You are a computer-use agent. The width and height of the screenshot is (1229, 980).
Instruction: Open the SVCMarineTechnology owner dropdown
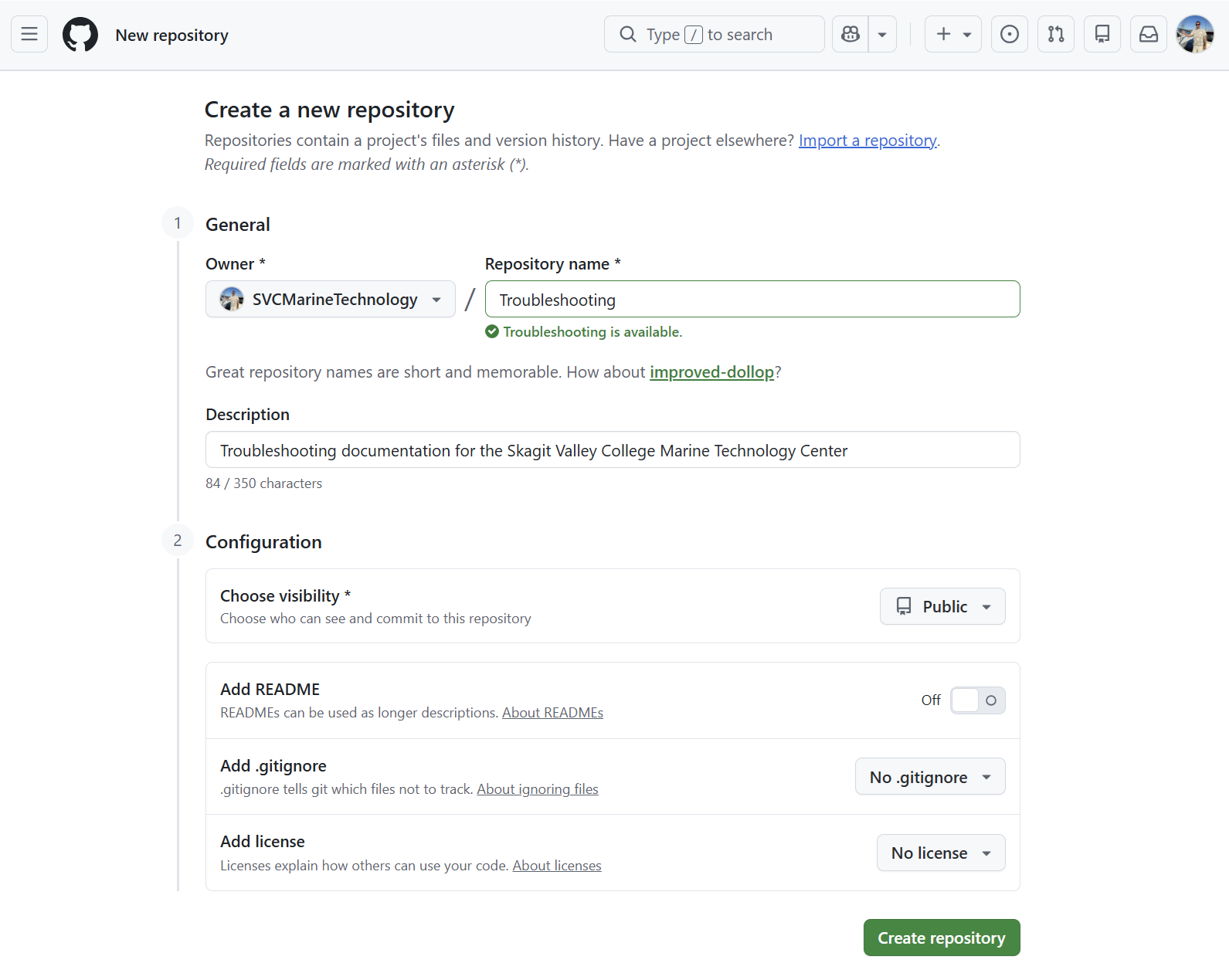coord(331,300)
